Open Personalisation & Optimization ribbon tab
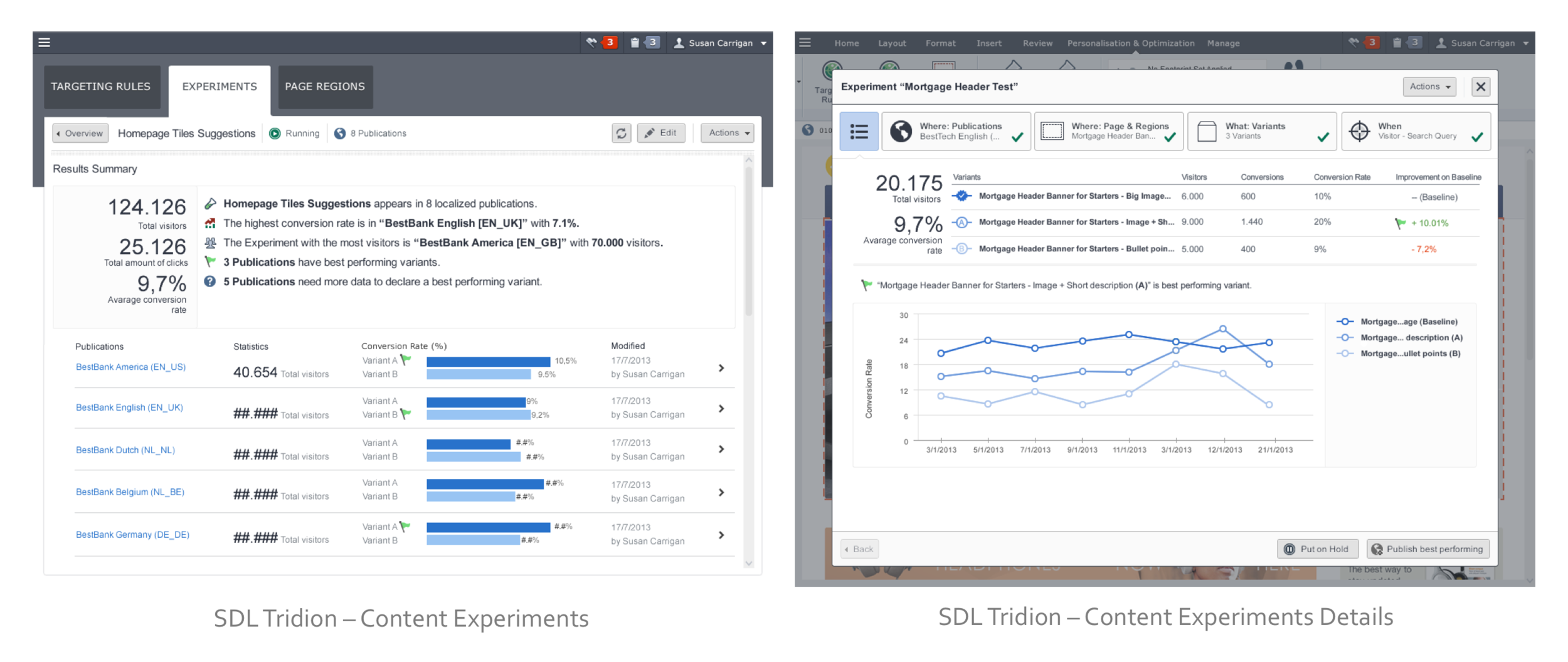The height and width of the screenshot is (662, 1568). [1131, 43]
